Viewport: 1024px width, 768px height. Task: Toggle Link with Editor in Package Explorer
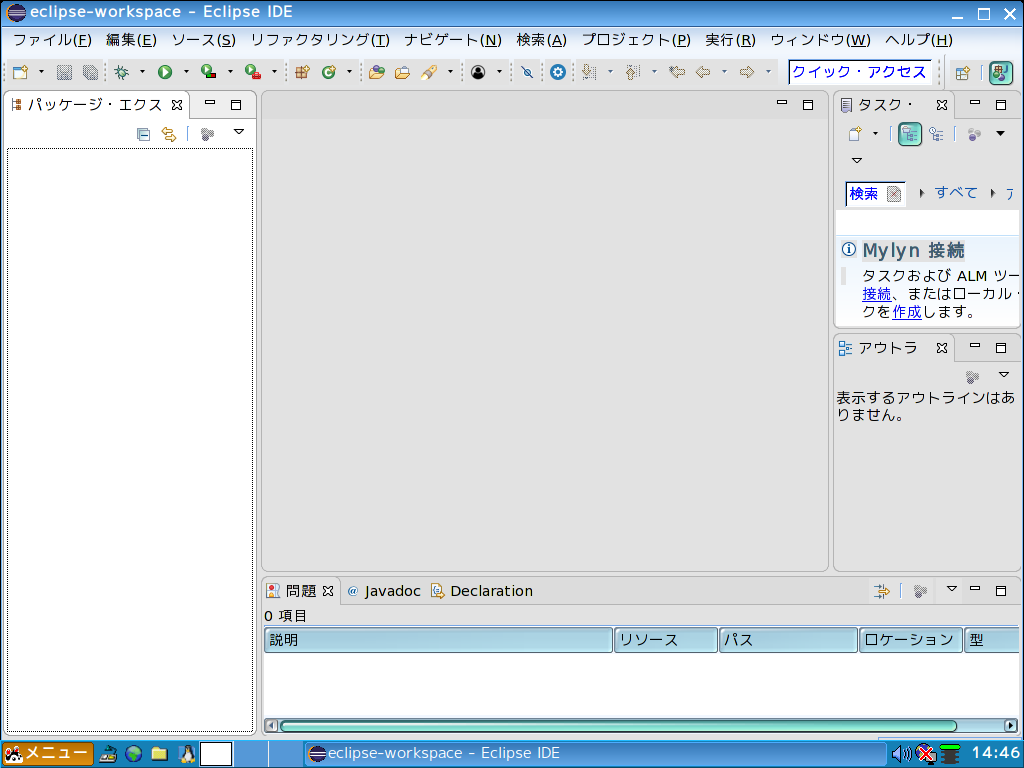(169, 135)
